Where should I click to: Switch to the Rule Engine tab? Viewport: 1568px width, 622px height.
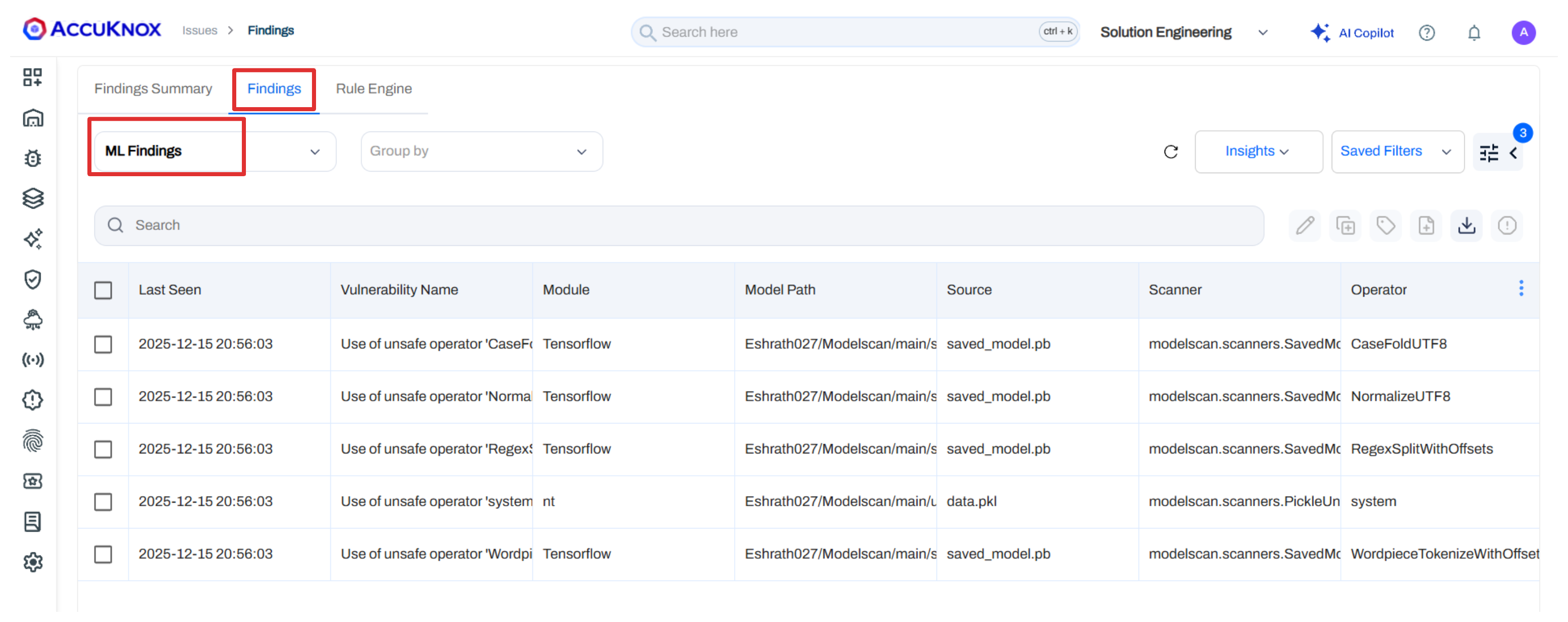pos(374,89)
